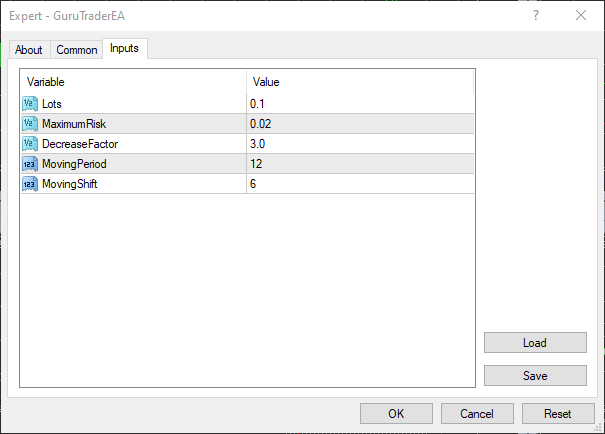Open the About tab
The height and width of the screenshot is (434, 605).
(29, 50)
